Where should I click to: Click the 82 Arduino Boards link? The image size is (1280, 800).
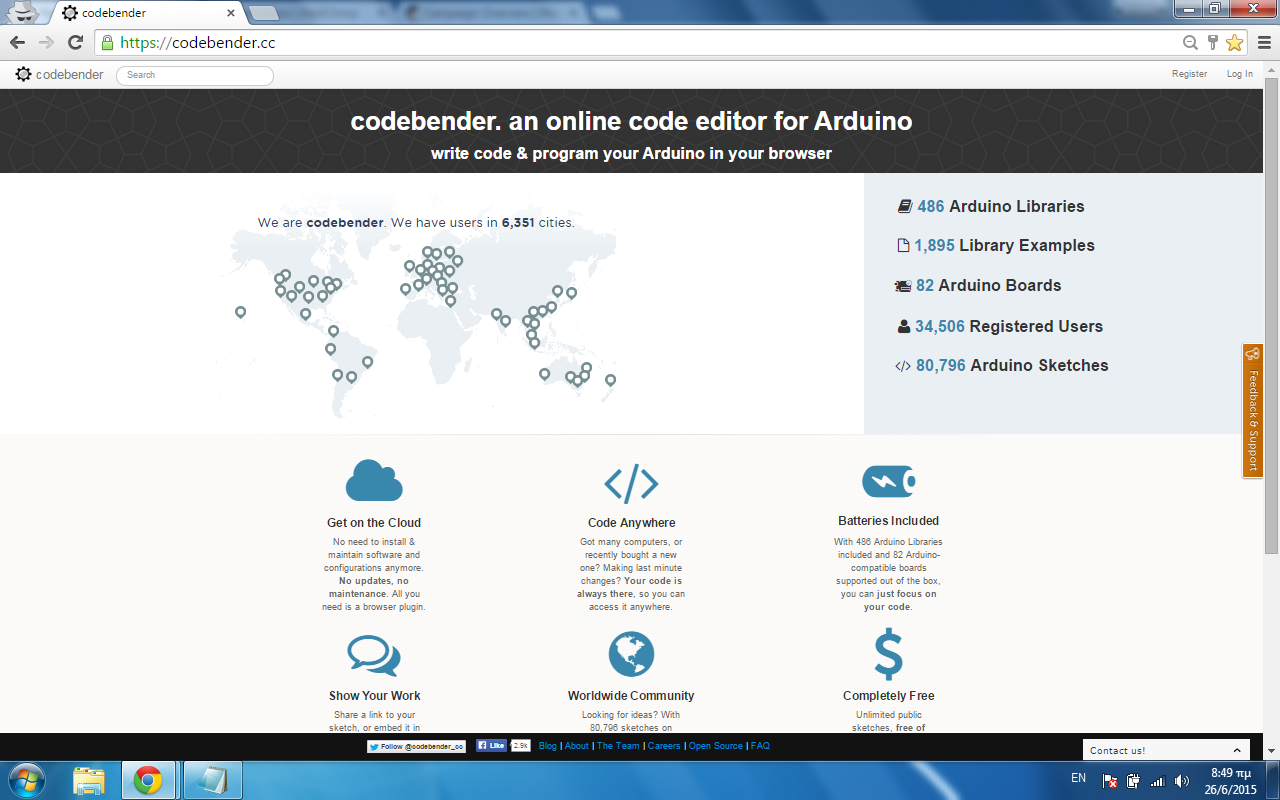[988, 286]
